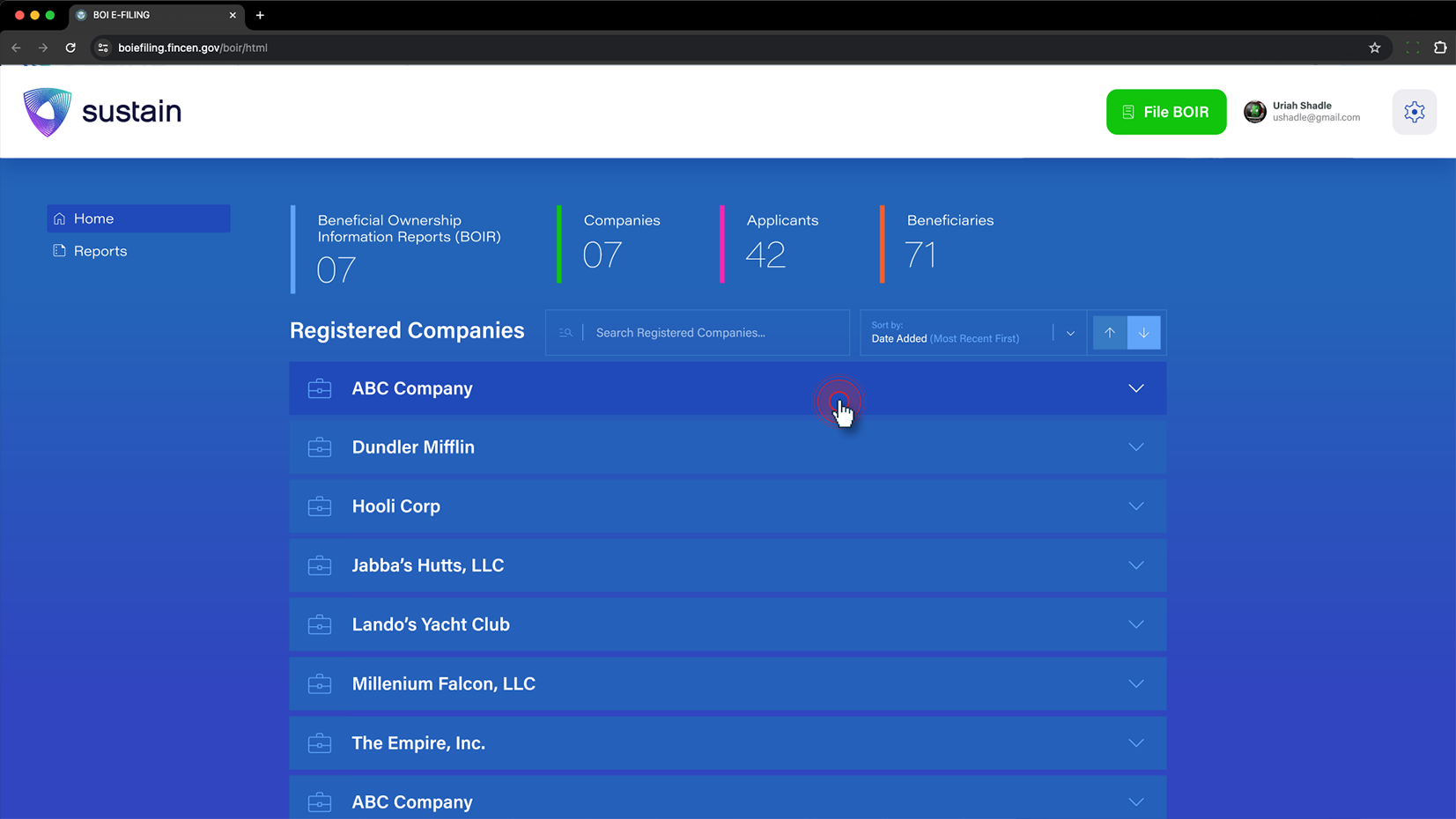1456x819 pixels.
Task: Click briefcase icon for The Empire, Inc.
Action: click(320, 743)
